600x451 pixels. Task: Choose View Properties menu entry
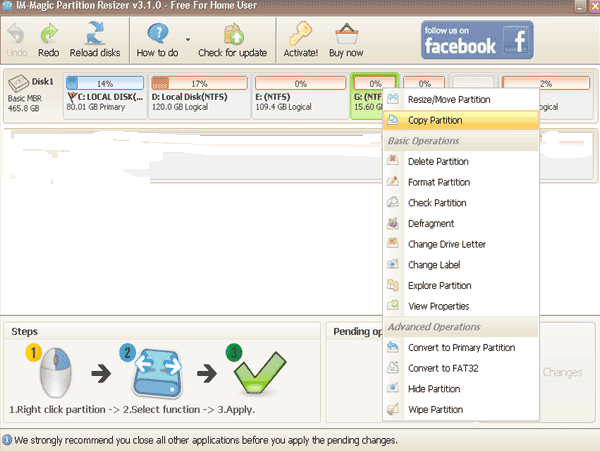[461, 306]
